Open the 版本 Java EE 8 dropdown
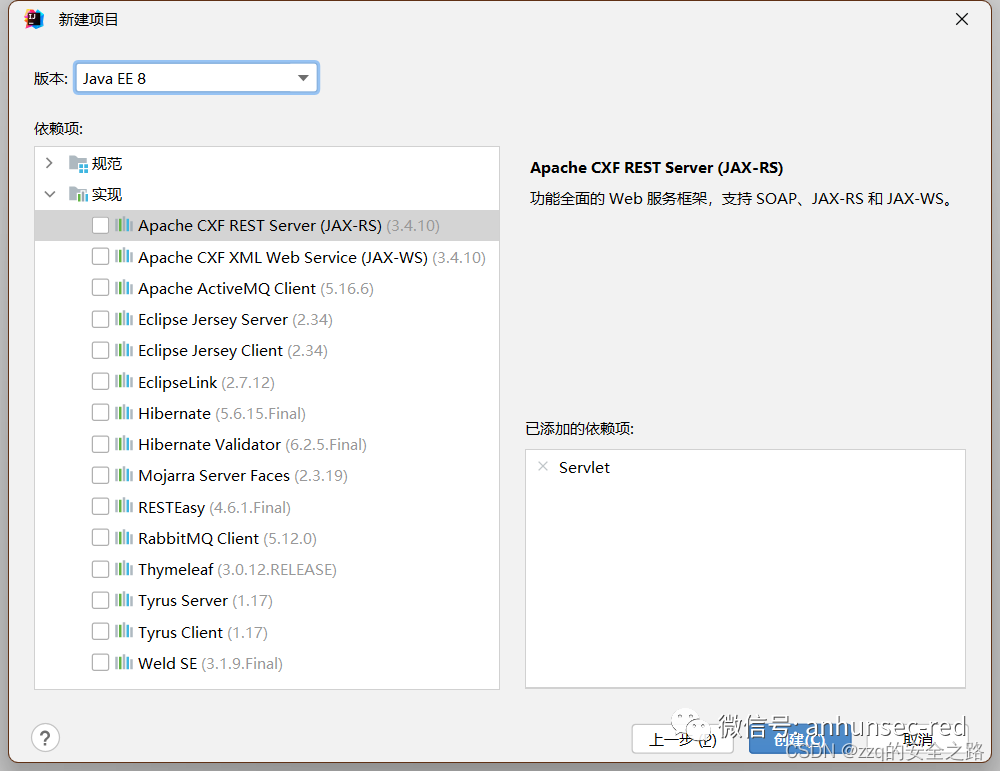1000x771 pixels. 196,78
